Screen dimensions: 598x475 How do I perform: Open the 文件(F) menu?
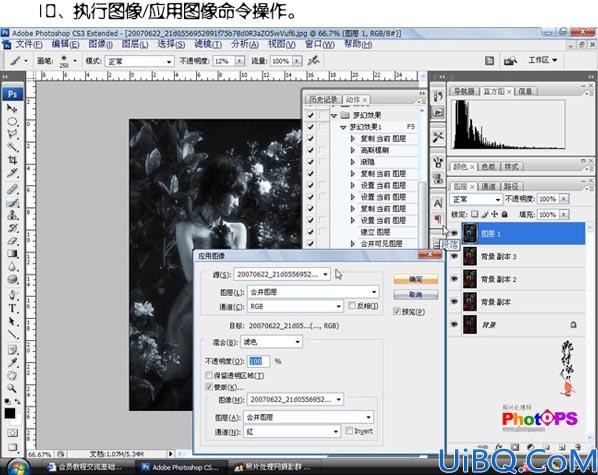[28, 44]
